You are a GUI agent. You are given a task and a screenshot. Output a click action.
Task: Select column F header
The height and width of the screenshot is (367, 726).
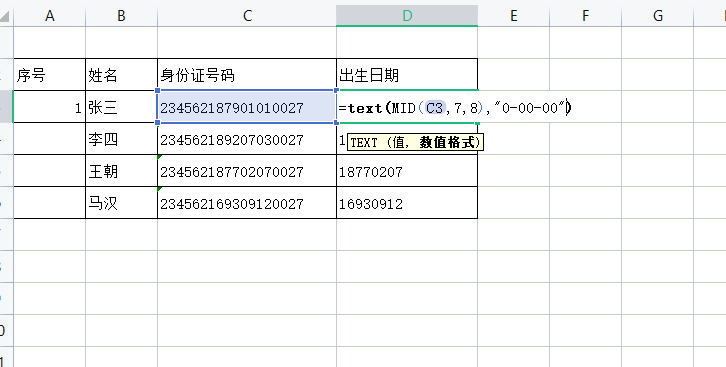pos(585,16)
